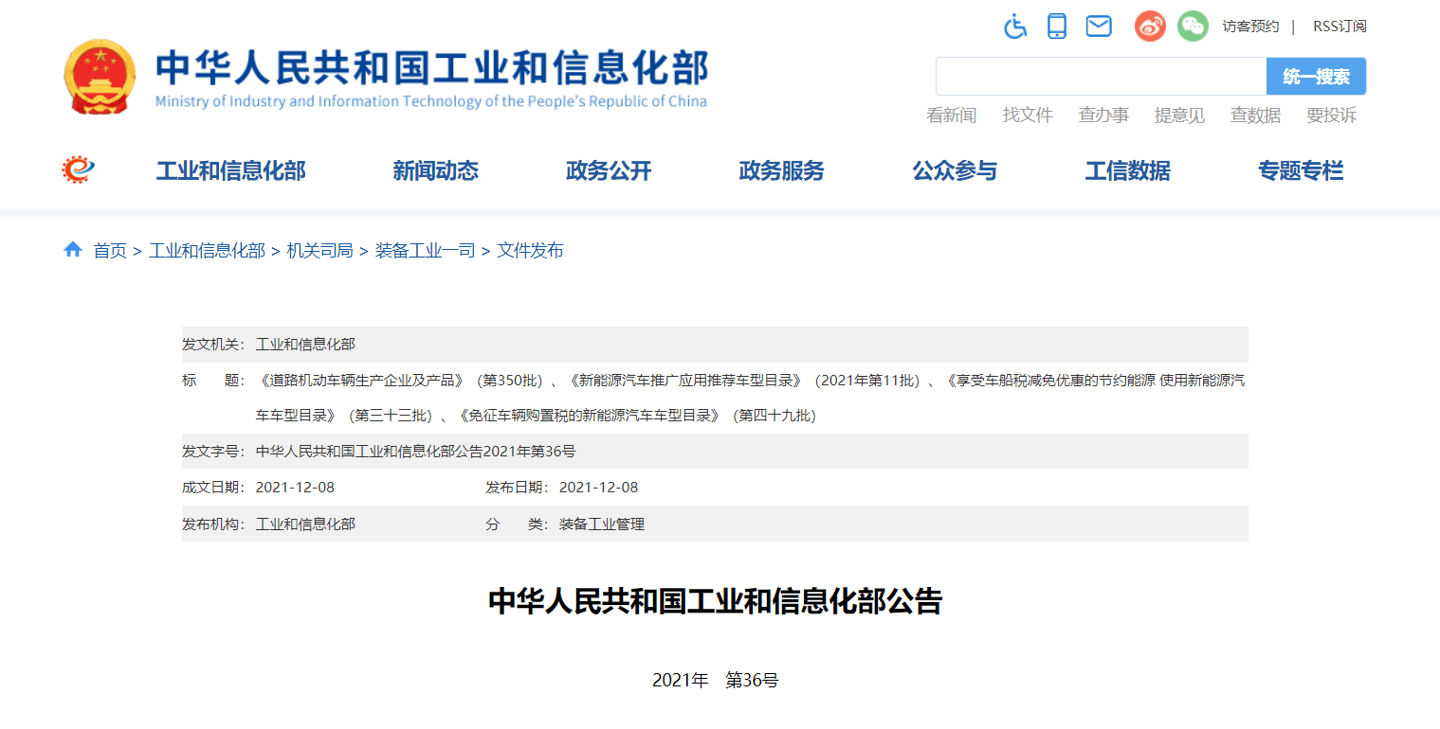Open the 新闻动态 menu

[x=435, y=171]
